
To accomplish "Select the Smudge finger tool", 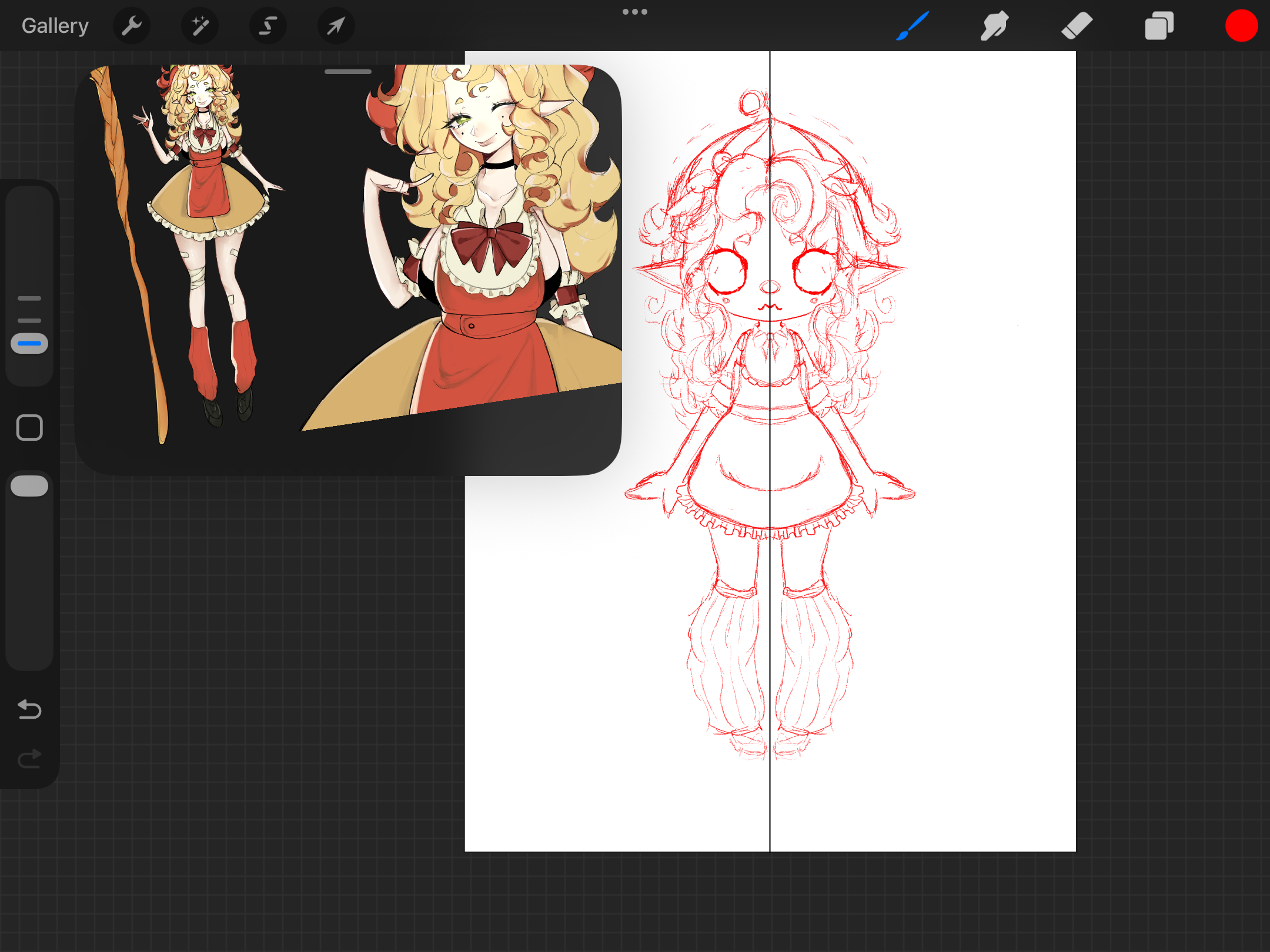I will pyautogui.click(x=994, y=26).
